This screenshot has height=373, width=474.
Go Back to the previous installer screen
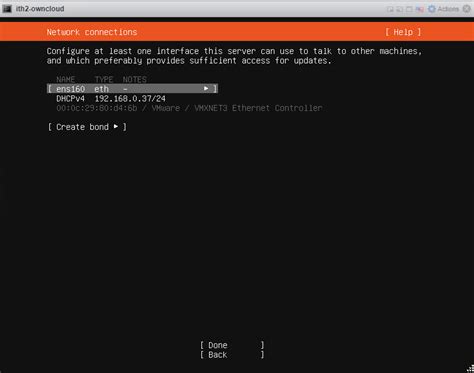tap(232, 355)
